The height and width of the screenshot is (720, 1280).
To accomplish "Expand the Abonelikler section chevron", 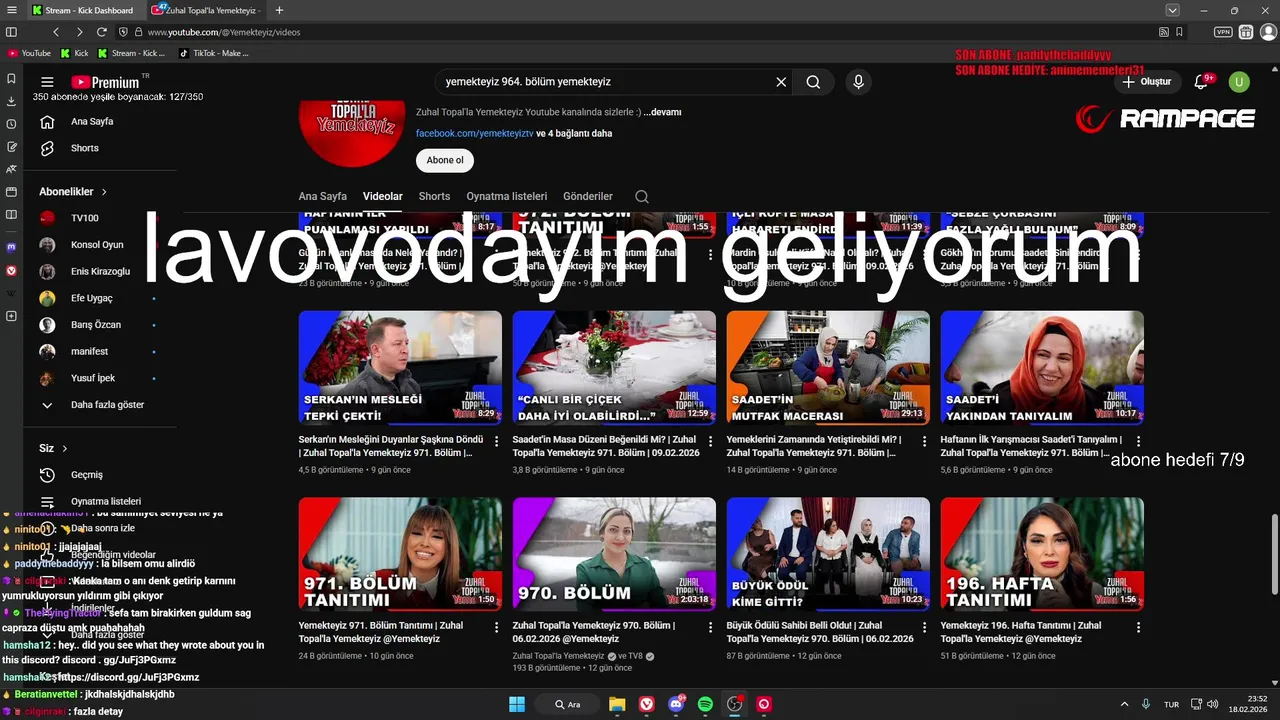I will pyautogui.click(x=103, y=192).
